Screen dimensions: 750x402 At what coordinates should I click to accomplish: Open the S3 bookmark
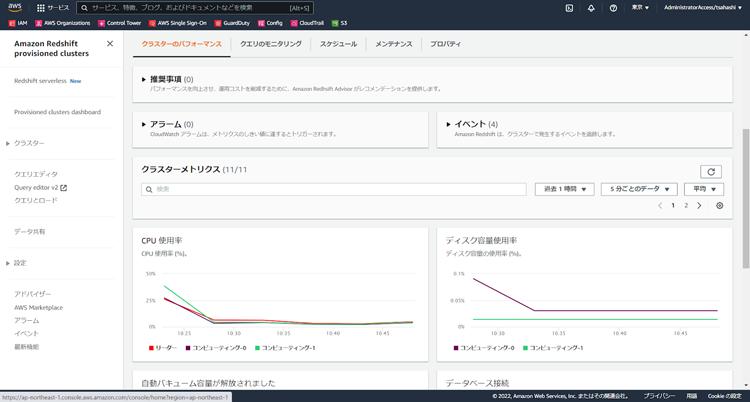coord(340,23)
